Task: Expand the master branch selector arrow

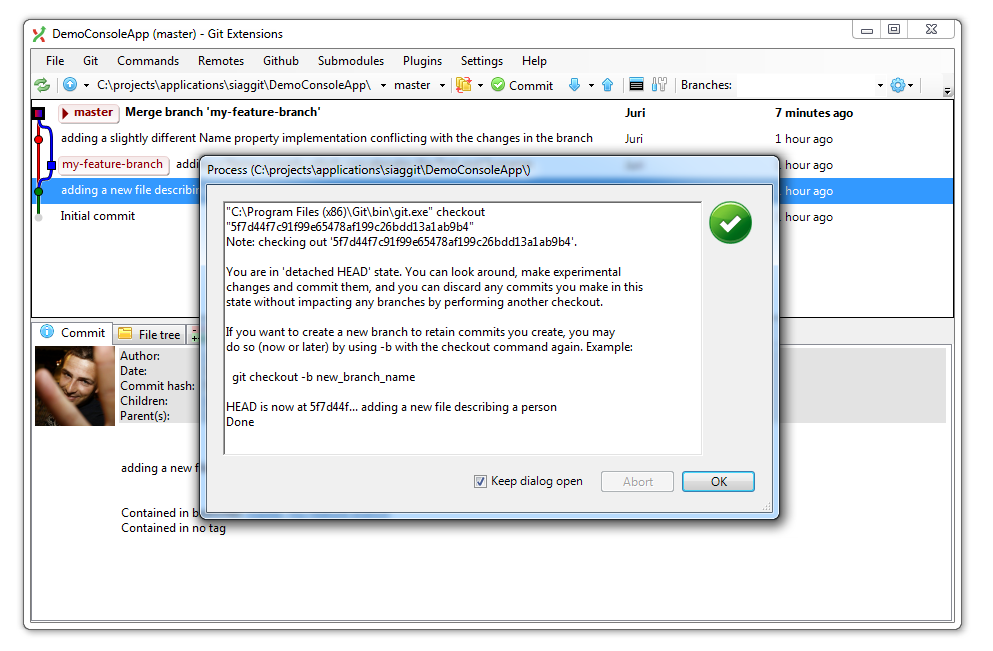Action: [x=442, y=85]
